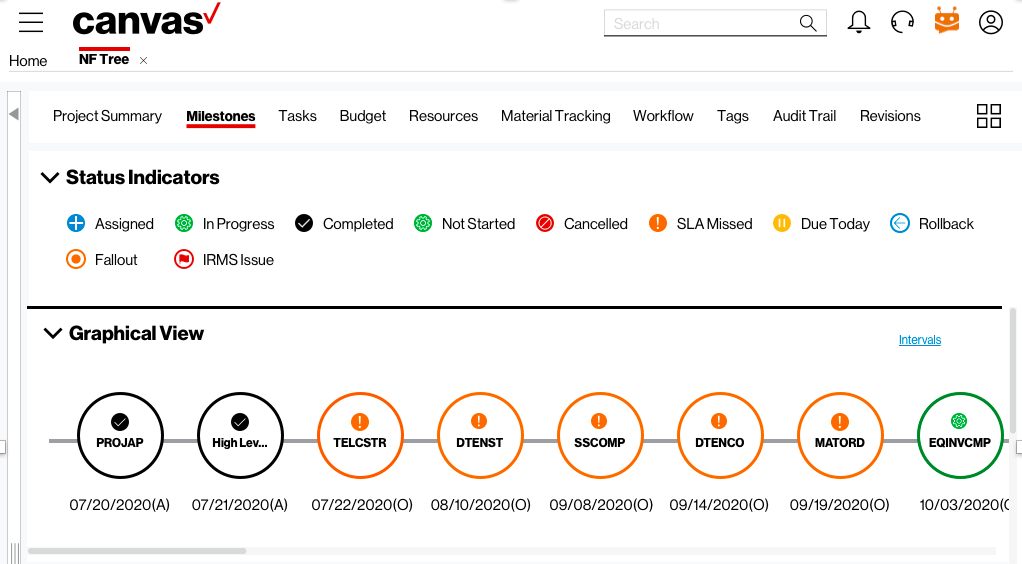Collapse the Status Indicators section
The image size is (1022, 564).
point(50,177)
